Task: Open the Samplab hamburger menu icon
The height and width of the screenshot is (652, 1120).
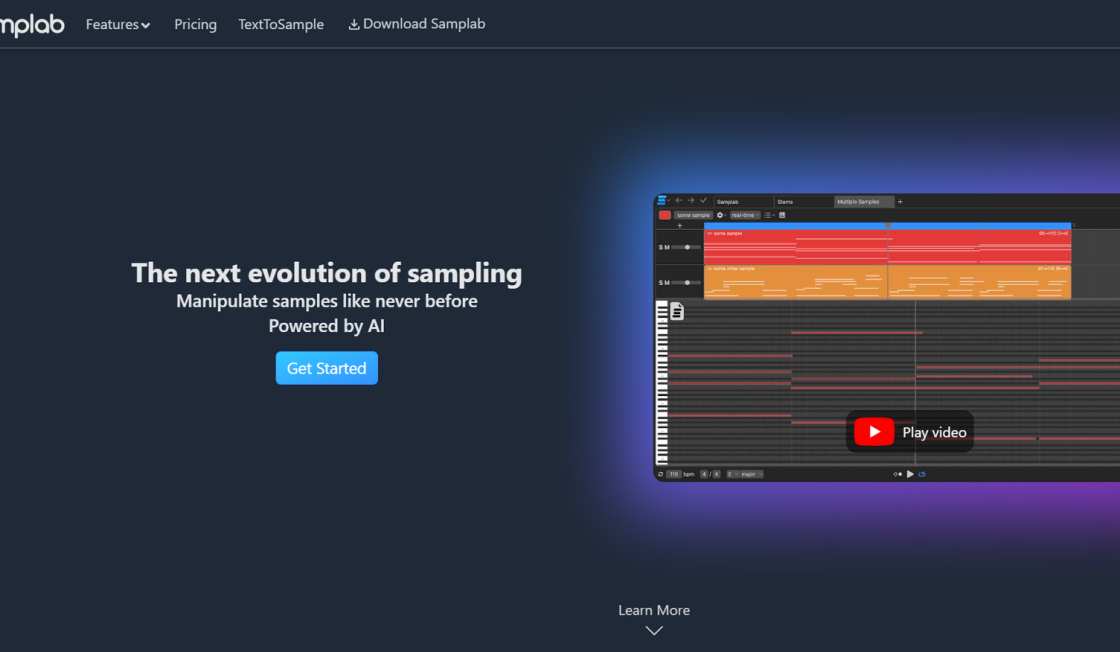Action: pos(662,200)
